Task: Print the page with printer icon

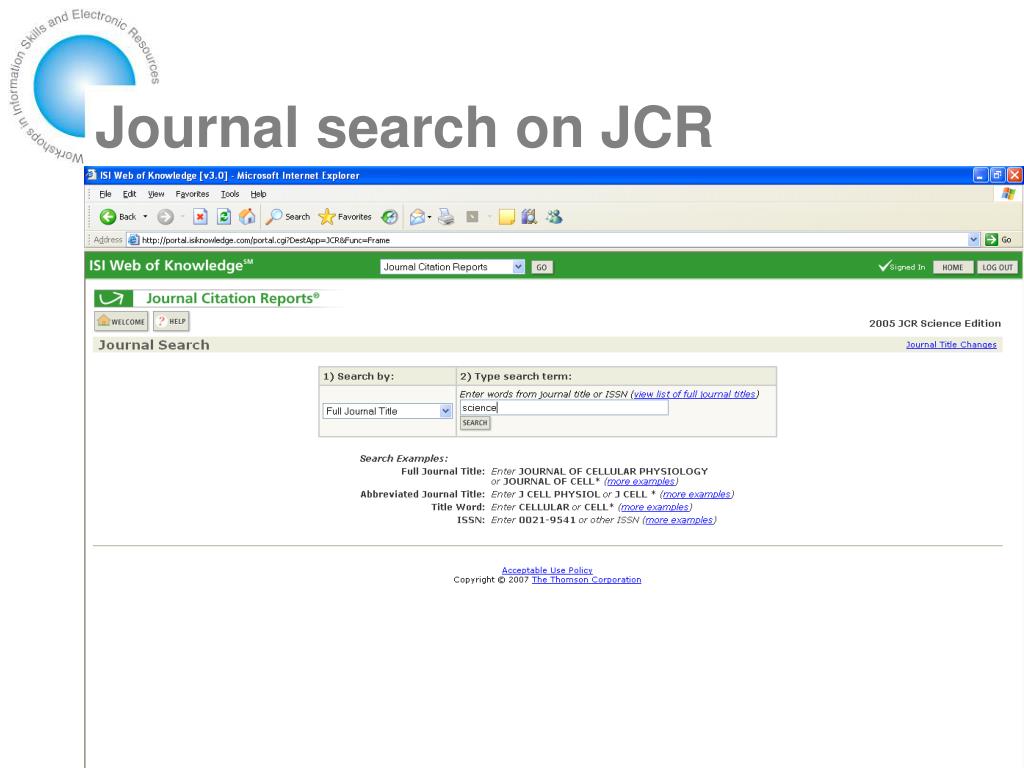Action: [x=446, y=217]
